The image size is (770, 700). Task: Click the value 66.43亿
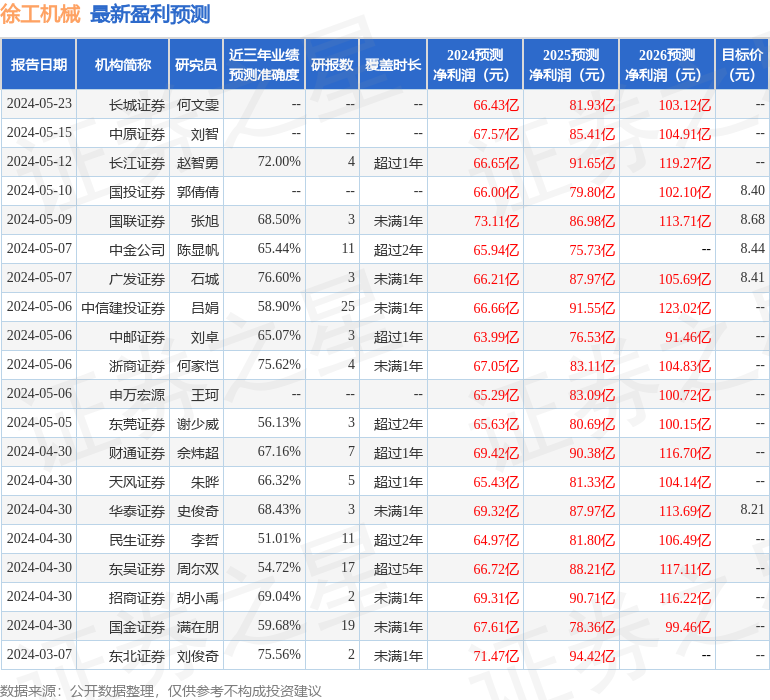496,105
